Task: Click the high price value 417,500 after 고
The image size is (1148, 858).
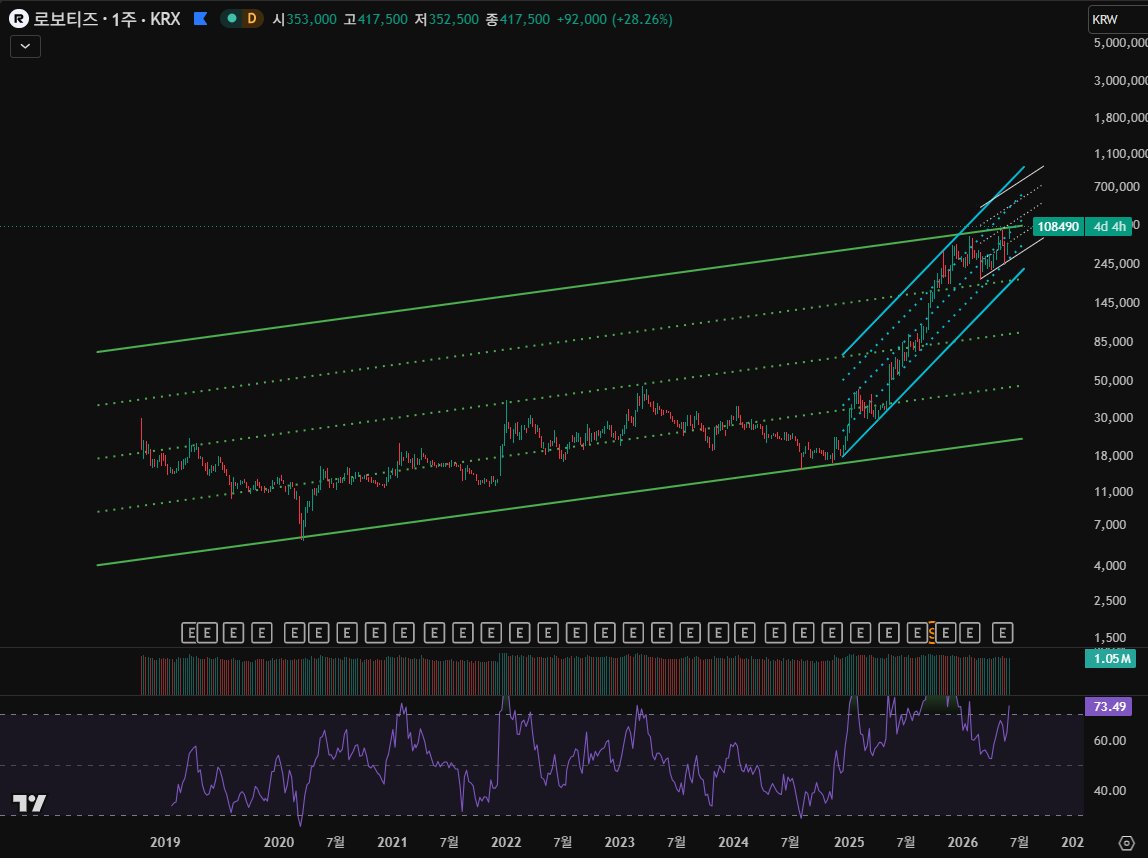Action: tap(382, 19)
